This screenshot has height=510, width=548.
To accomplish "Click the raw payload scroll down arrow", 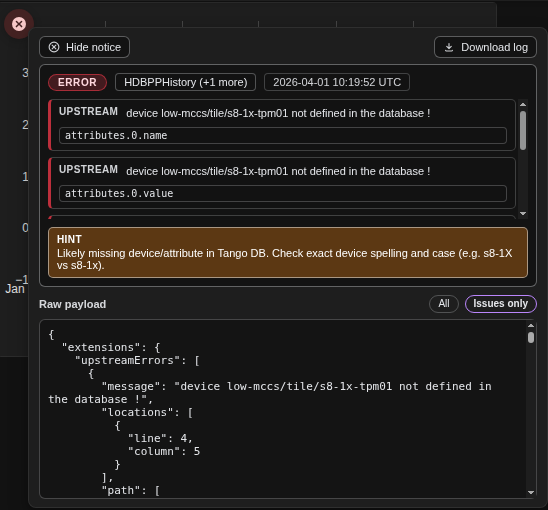I will 531,492.
